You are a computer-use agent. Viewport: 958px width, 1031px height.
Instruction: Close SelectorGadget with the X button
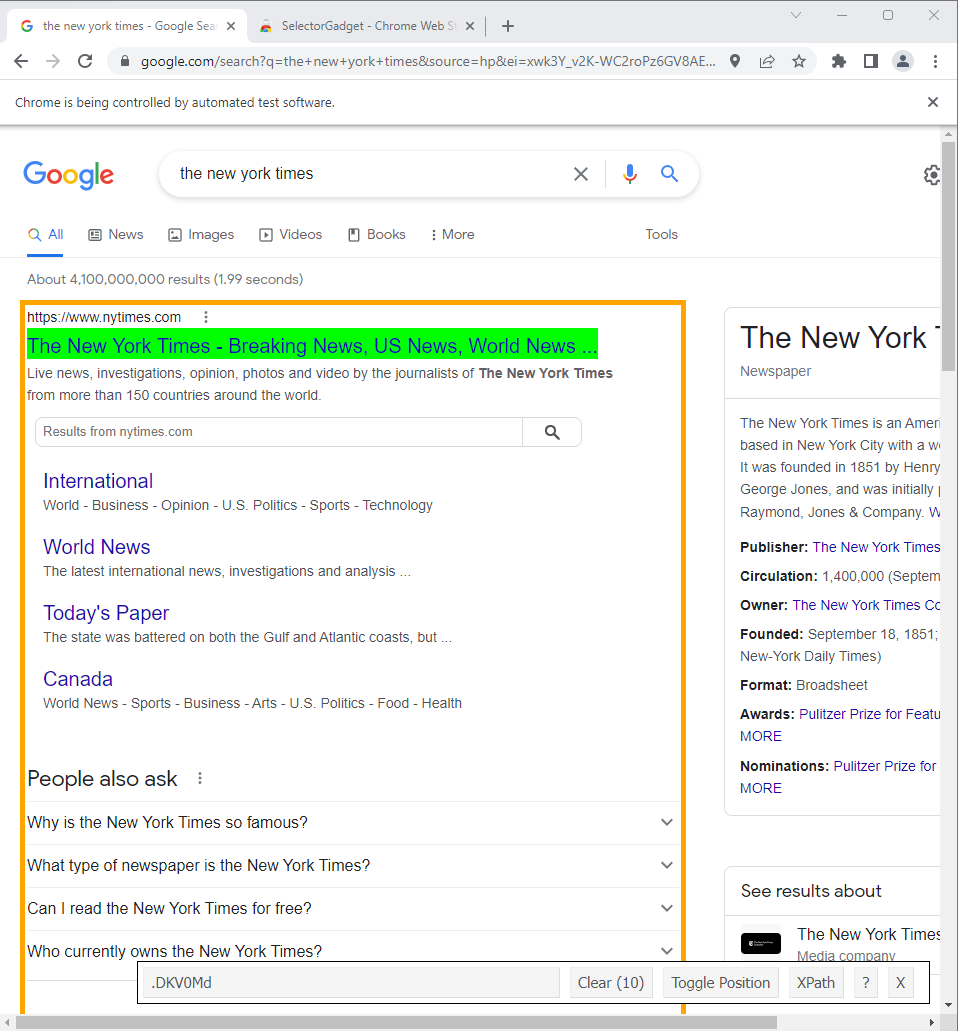(901, 982)
